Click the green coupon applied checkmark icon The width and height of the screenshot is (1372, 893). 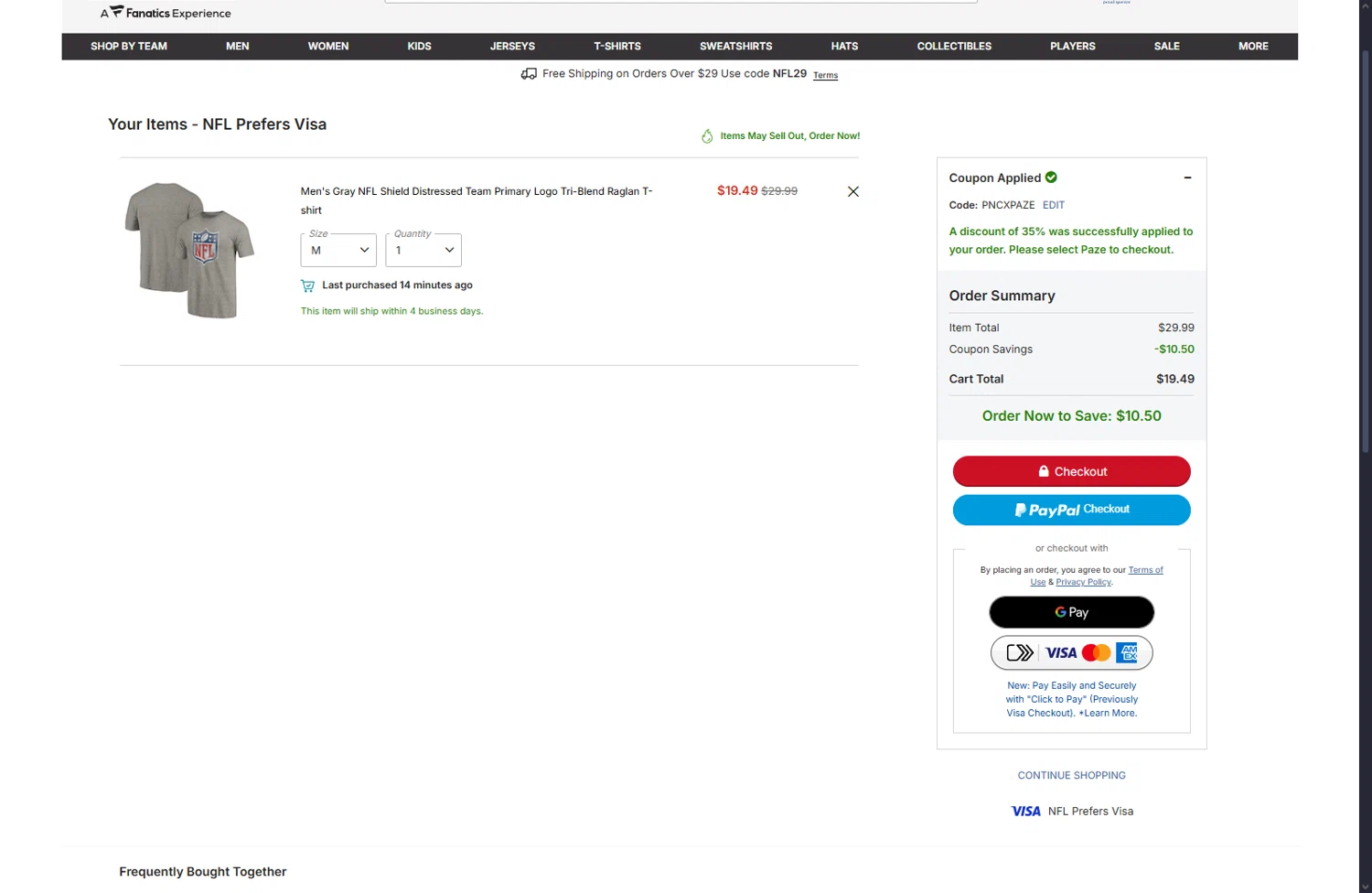click(1051, 177)
